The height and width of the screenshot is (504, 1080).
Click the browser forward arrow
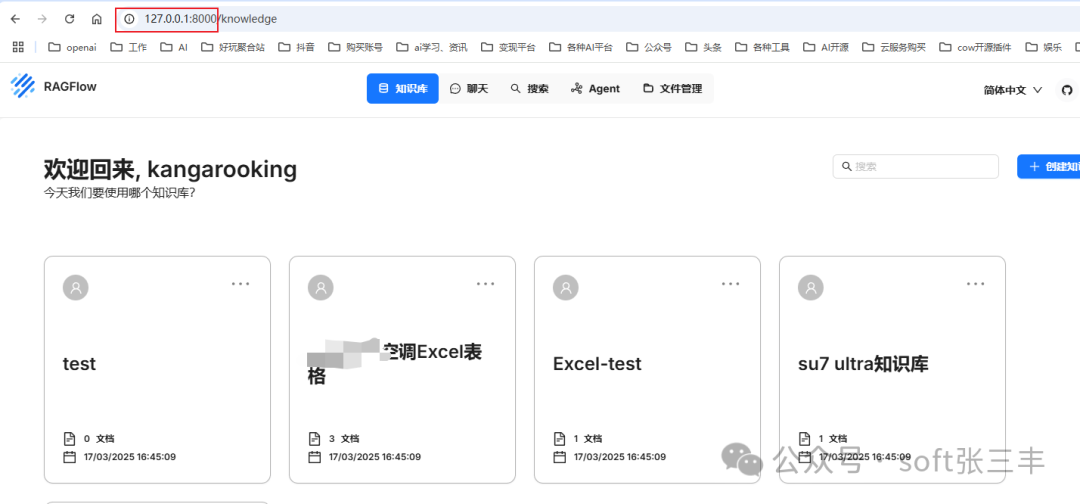42,19
